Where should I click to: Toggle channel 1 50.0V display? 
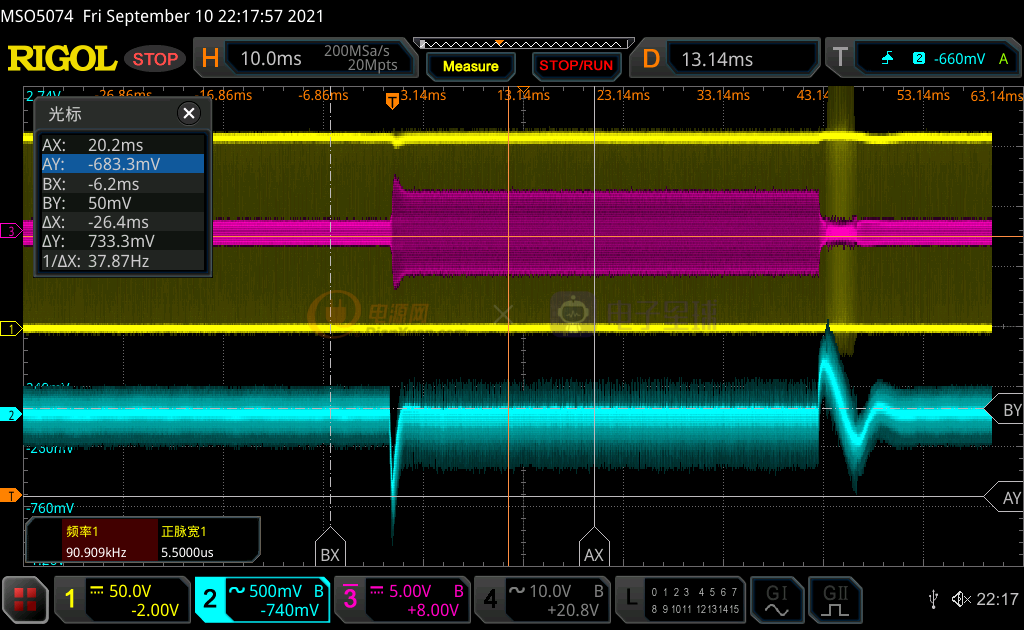point(122,600)
